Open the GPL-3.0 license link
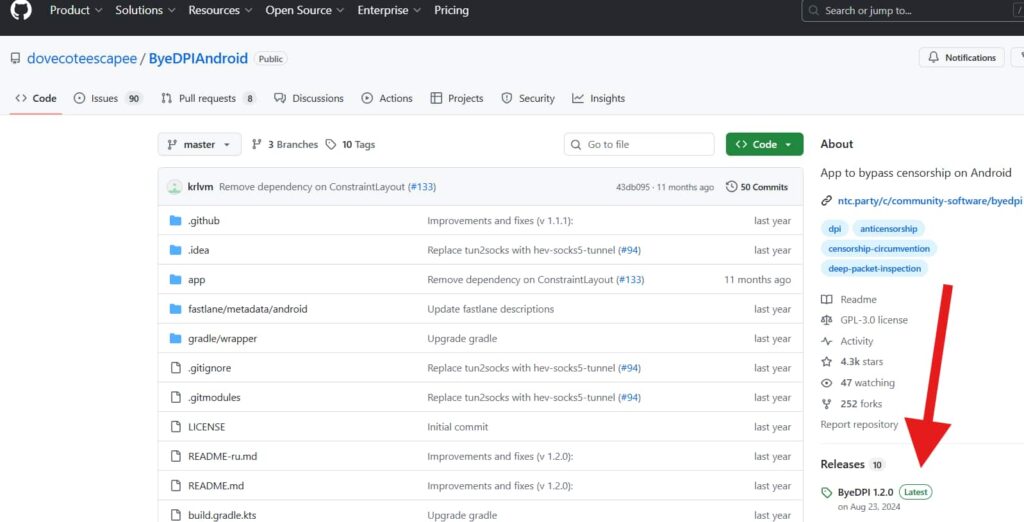The image size is (1024, 522). click(x=865, y=320)
